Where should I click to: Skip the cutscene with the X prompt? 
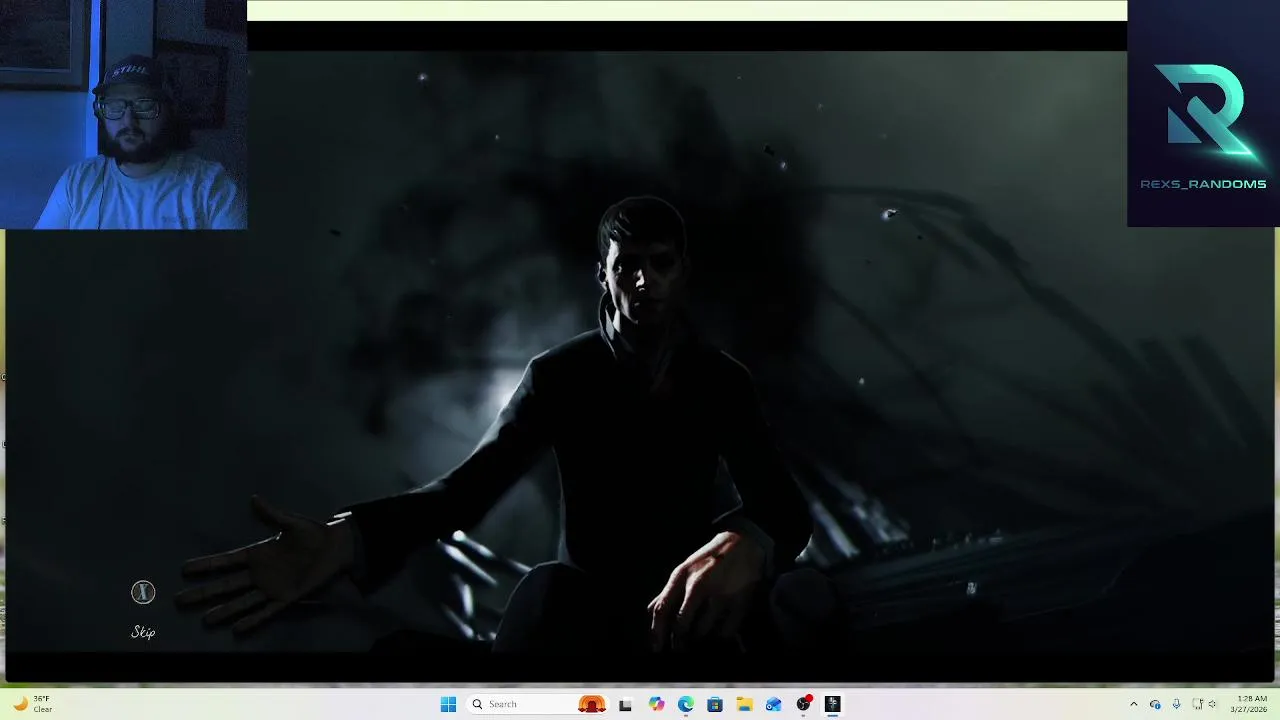point(143,593)
